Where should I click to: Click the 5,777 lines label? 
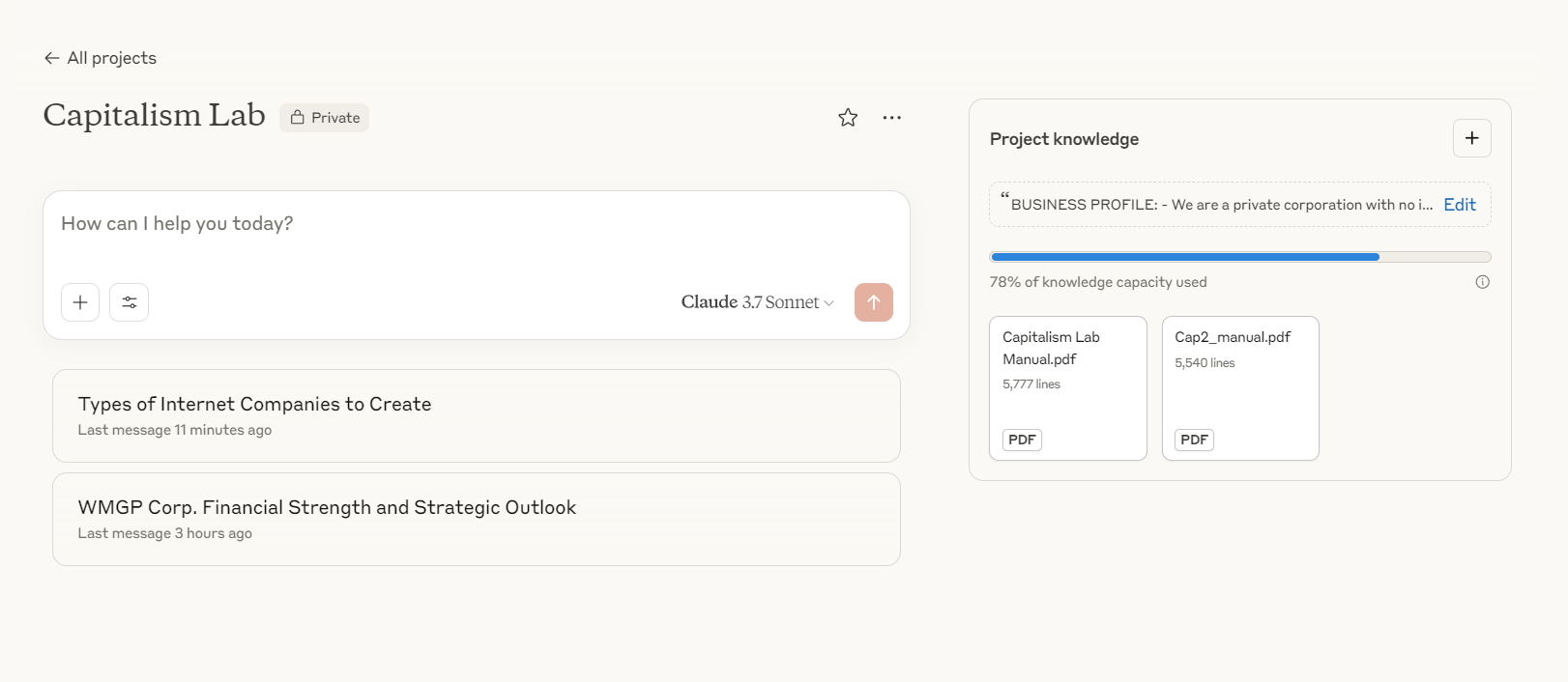(1031, 384)
